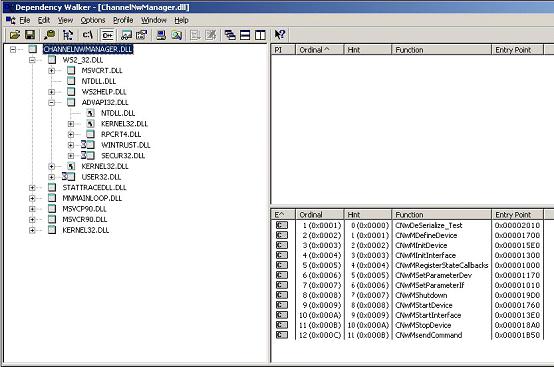This screenshot has height=367, width=554.
Task: Select the CNwMShutdown export row
Action: [408, 295]
